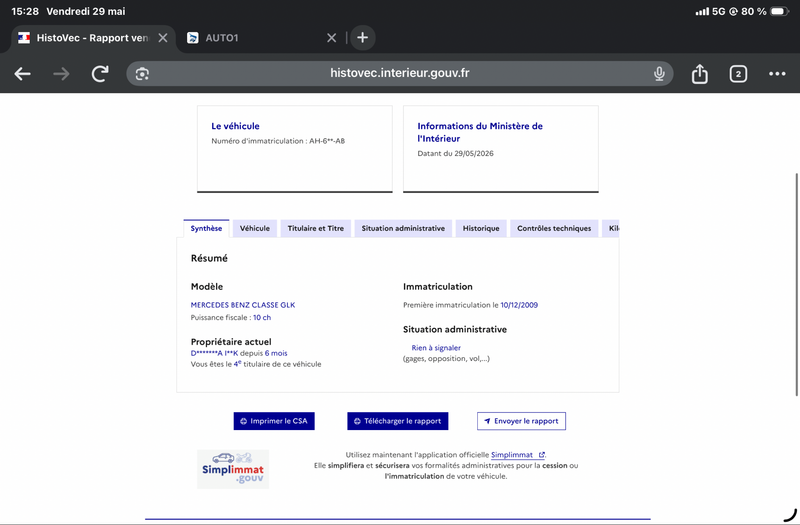Switch to the Historique tab
Image resolution: width=800 pixels, height=525 pixels.
pos(481,228)
